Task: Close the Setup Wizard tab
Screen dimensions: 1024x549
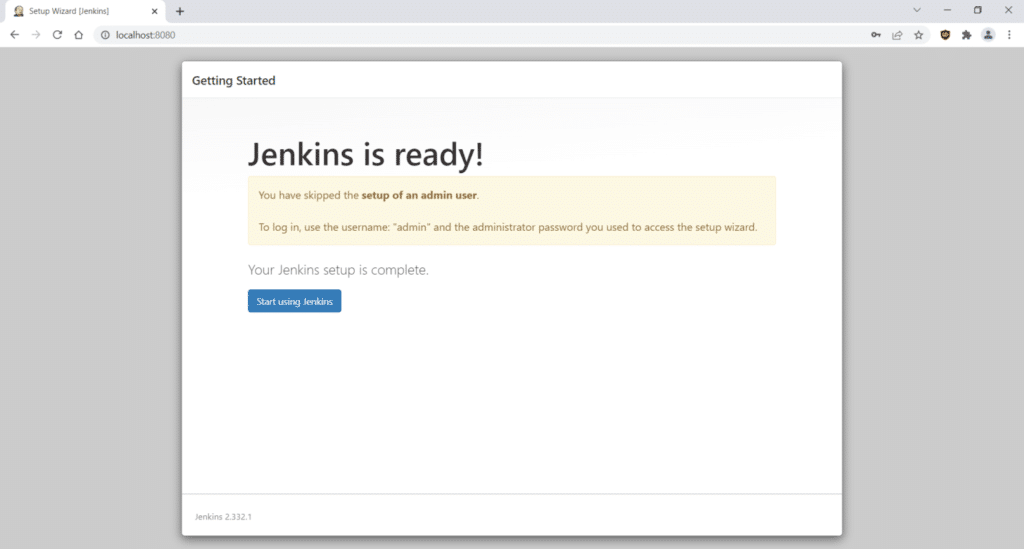Action: [x=155, y=11]
